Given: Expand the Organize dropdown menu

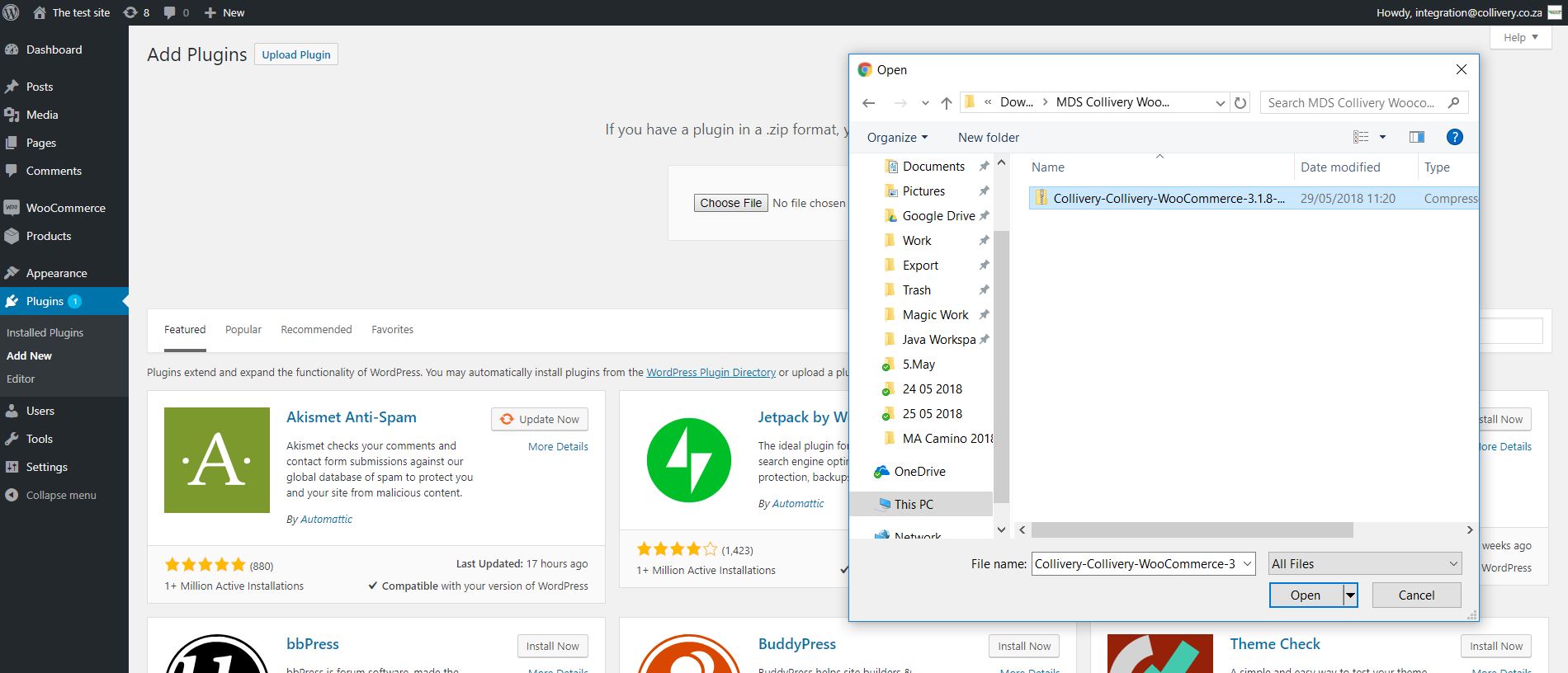Looking at the screenshot, I should pos(897,137).
